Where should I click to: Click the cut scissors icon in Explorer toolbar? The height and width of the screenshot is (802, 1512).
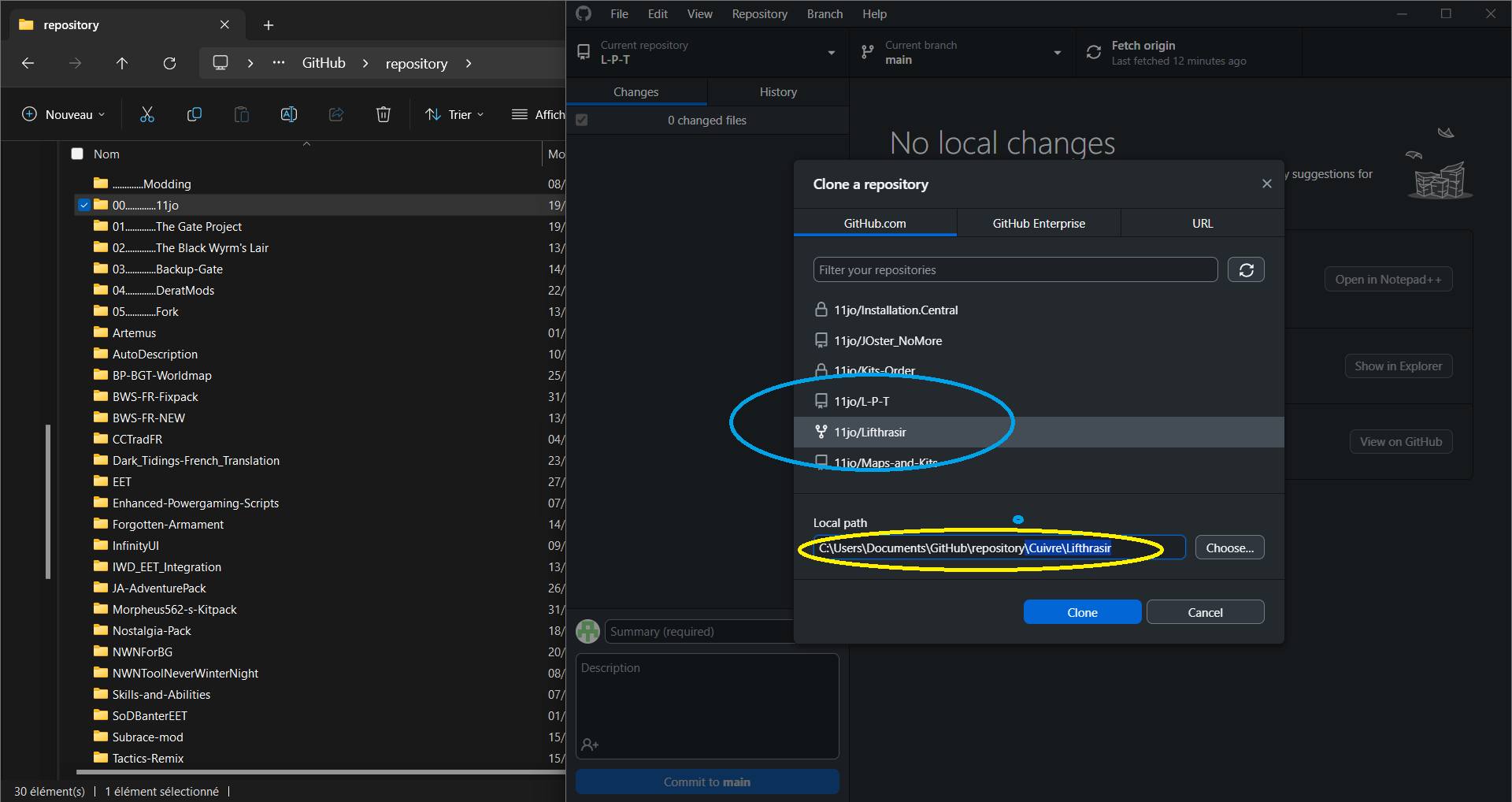click(x=147, y=114)
